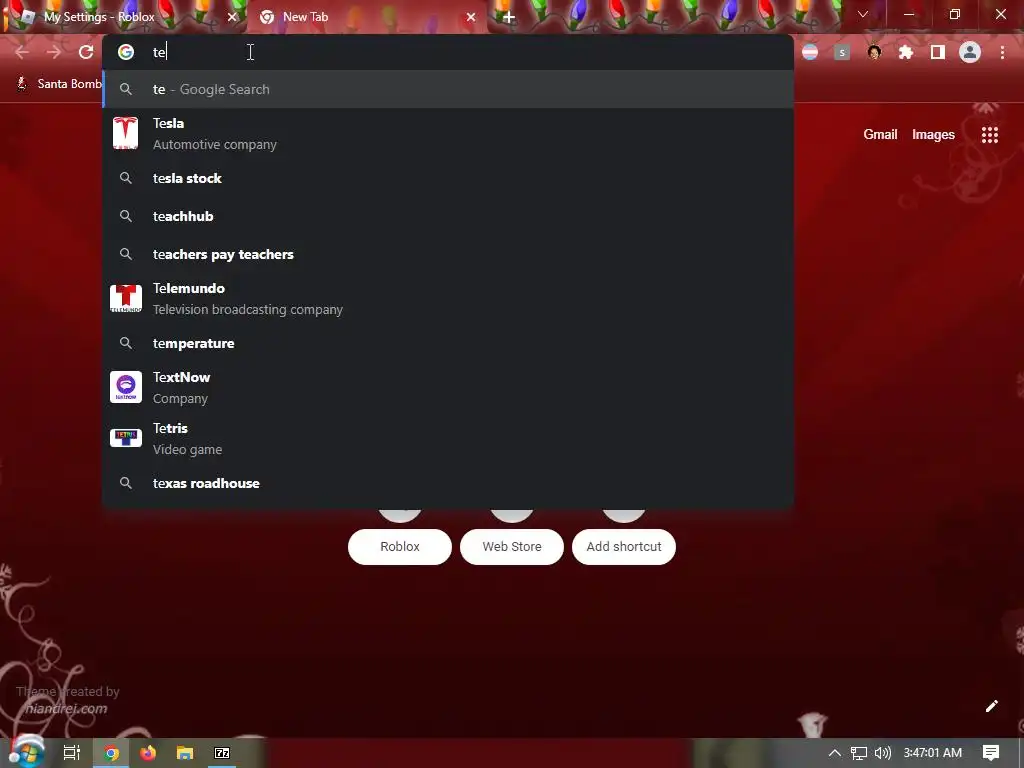Open the Google apps grid
Image resolution: width=1024 pixels, height=768 pixels.
coord(990,135)
